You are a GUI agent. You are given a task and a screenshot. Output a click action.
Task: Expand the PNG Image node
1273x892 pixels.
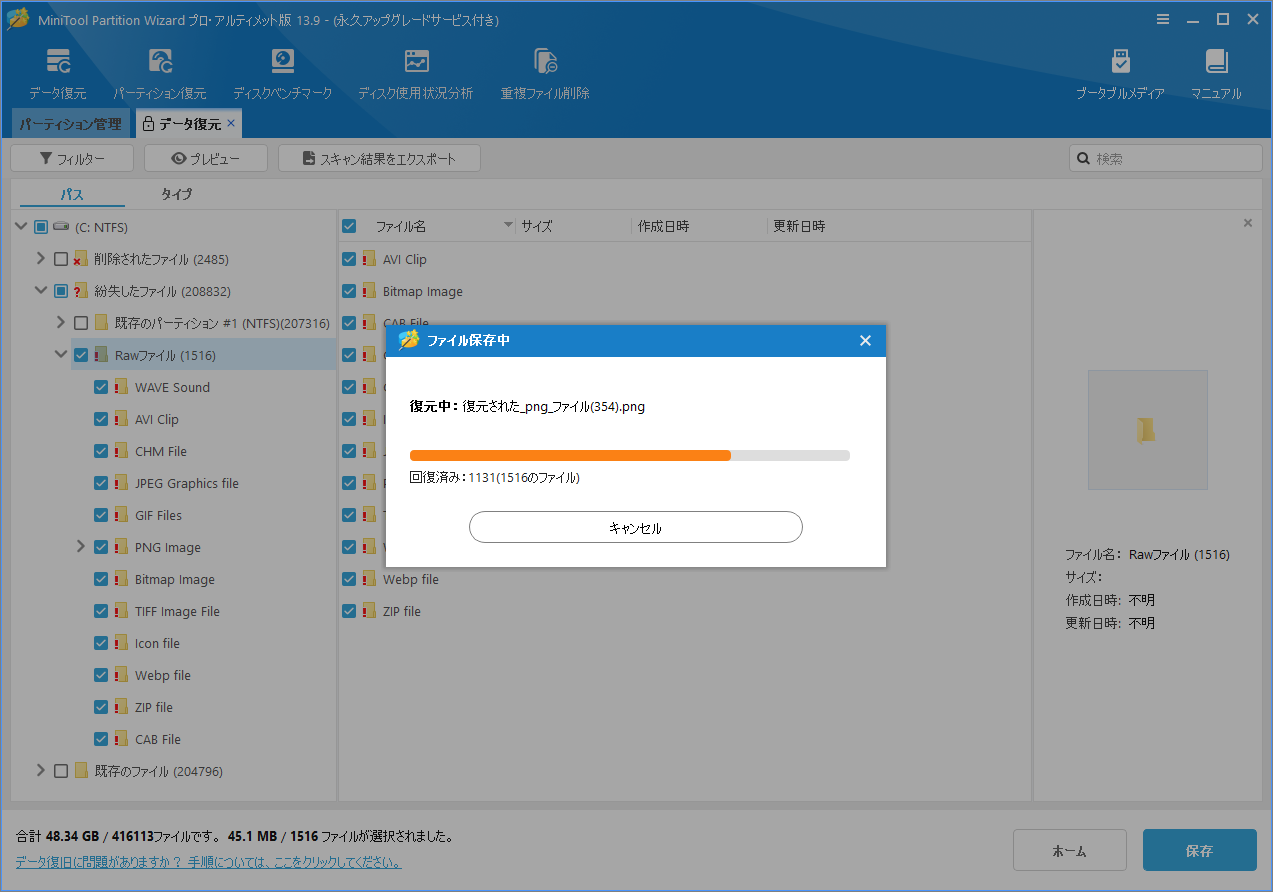point(81,547)
